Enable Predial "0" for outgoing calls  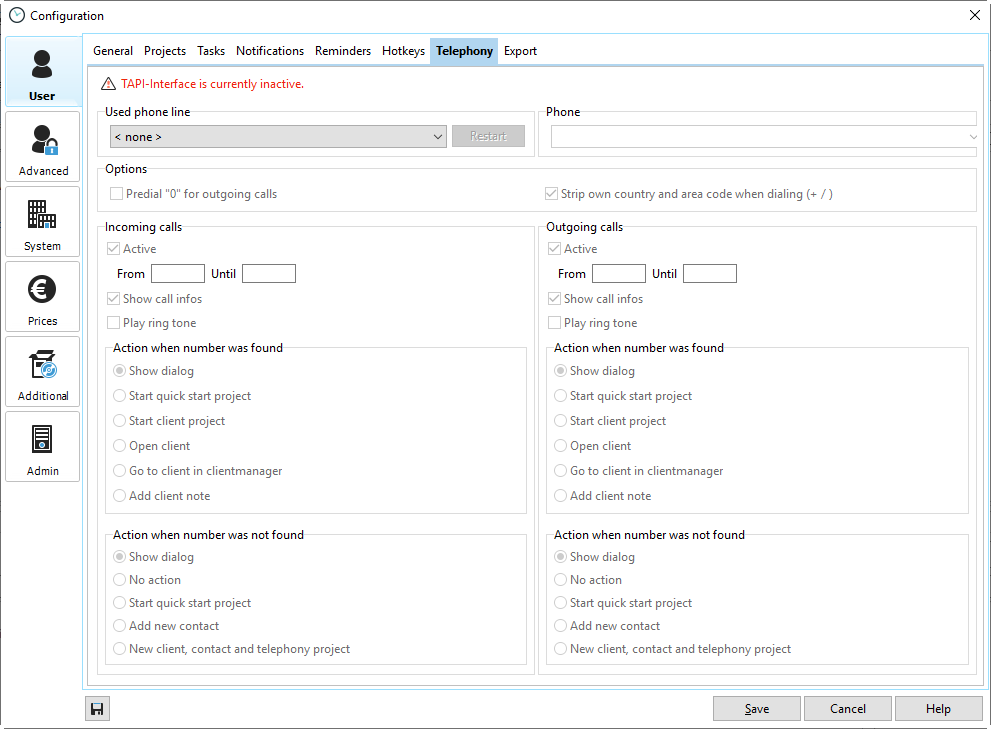117,194
